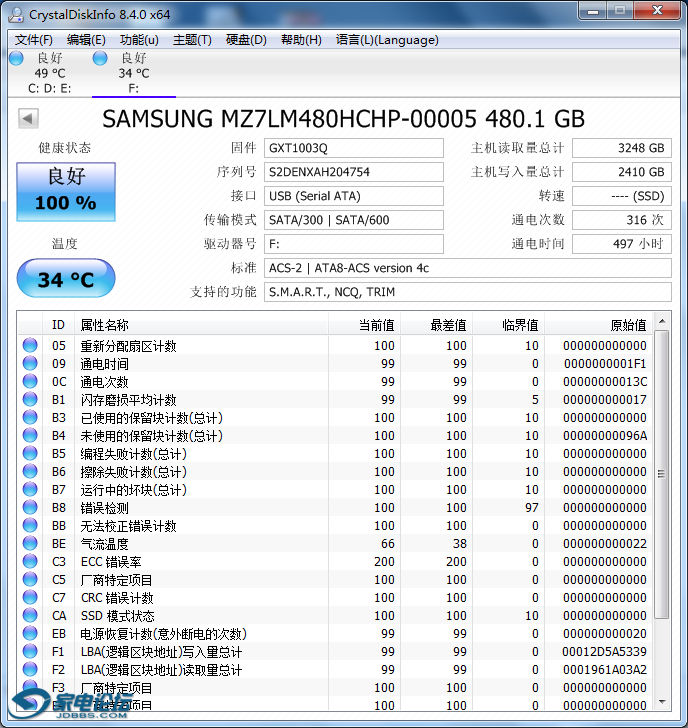This screenshot has height=728, width=688.
Task: Switch to the 34 °C F: disk tab
Action: coord(134,73)
